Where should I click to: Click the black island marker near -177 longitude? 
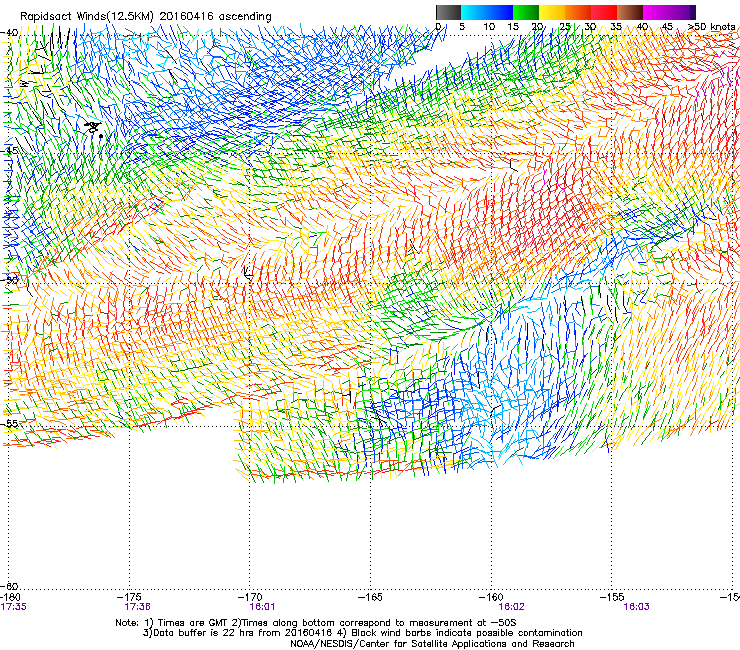point(93,127)
